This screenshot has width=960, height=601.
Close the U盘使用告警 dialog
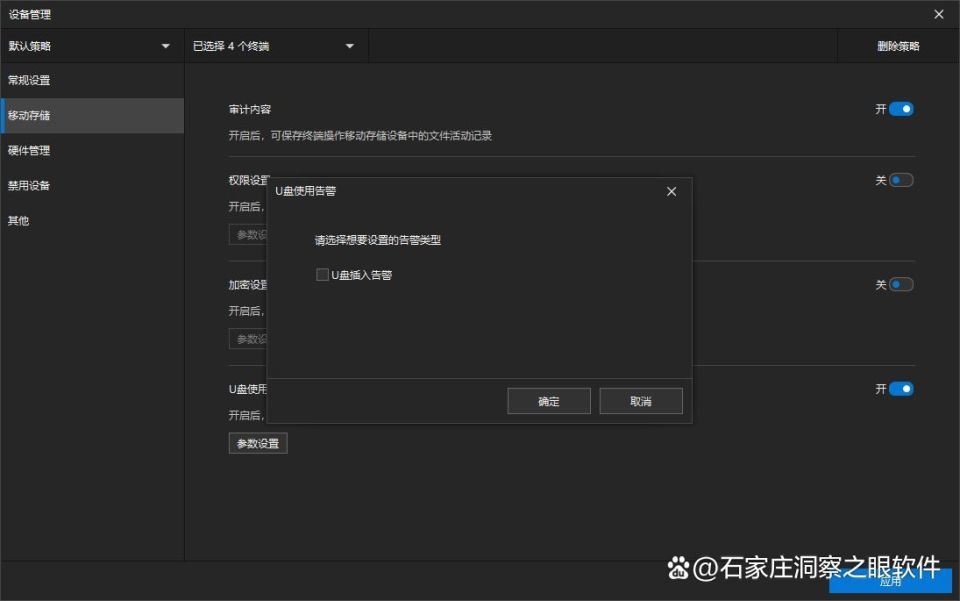[x=671, y=192]
